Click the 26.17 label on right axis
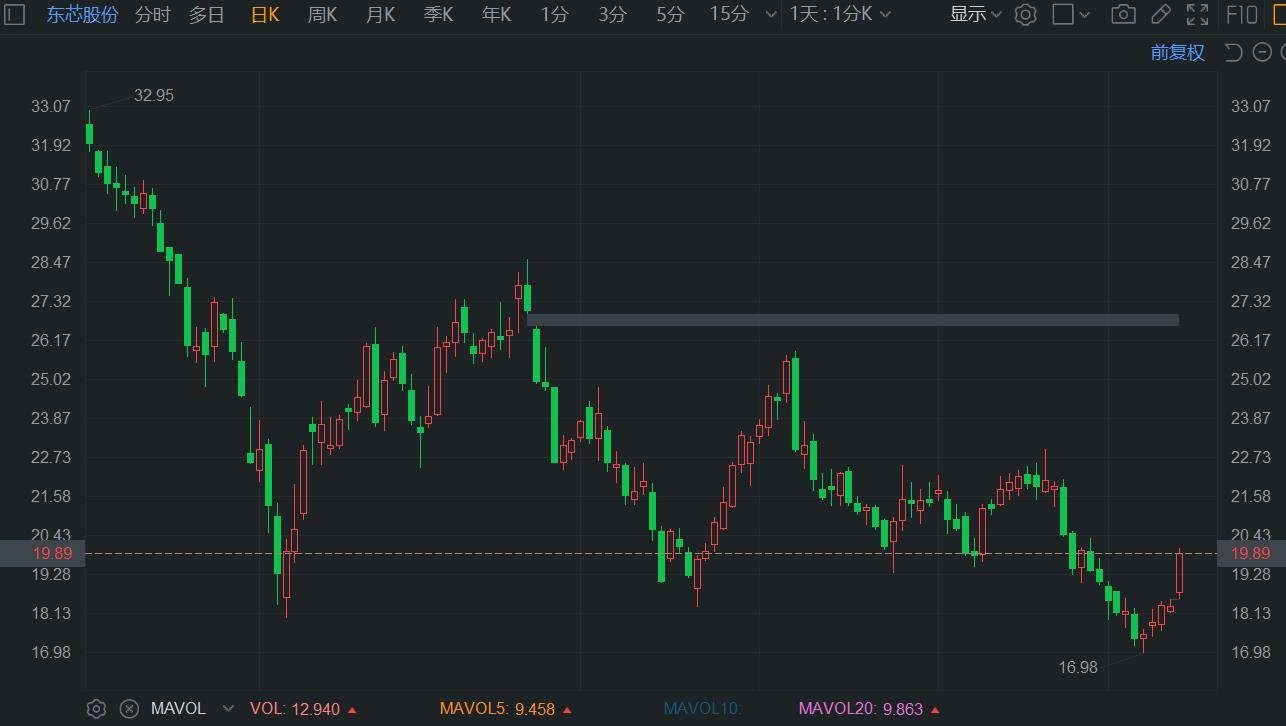The height and width of the screenshot is (726, 1286). tap(1250, 340)
